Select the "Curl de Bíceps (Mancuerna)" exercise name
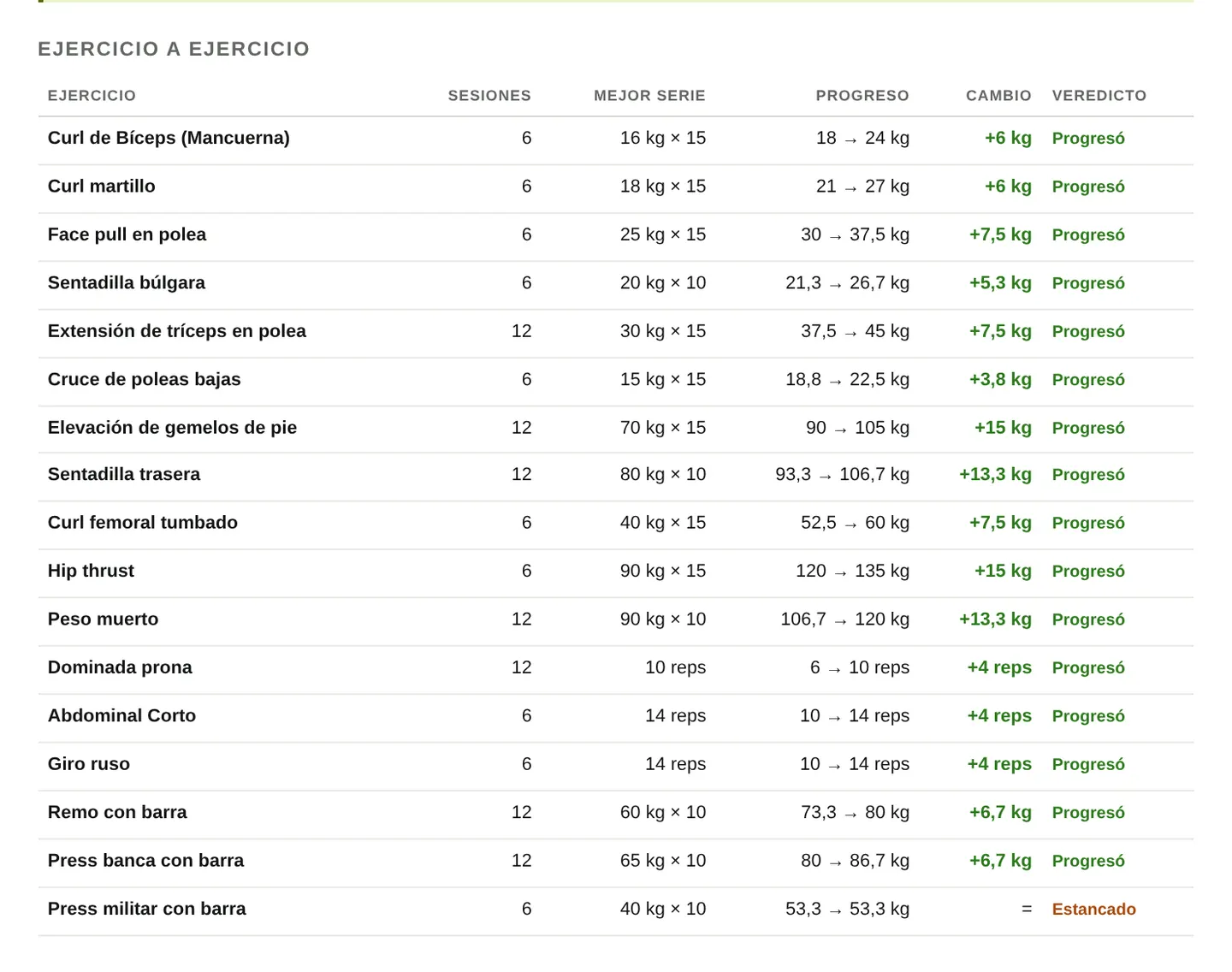Viewport: 1232px width, 972px height. (169, 138)
